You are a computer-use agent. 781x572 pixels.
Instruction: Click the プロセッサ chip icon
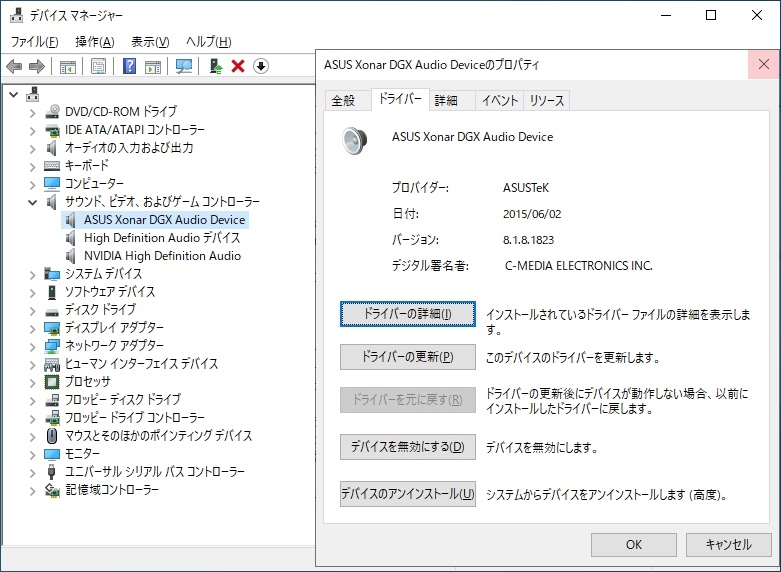(52, 382)
